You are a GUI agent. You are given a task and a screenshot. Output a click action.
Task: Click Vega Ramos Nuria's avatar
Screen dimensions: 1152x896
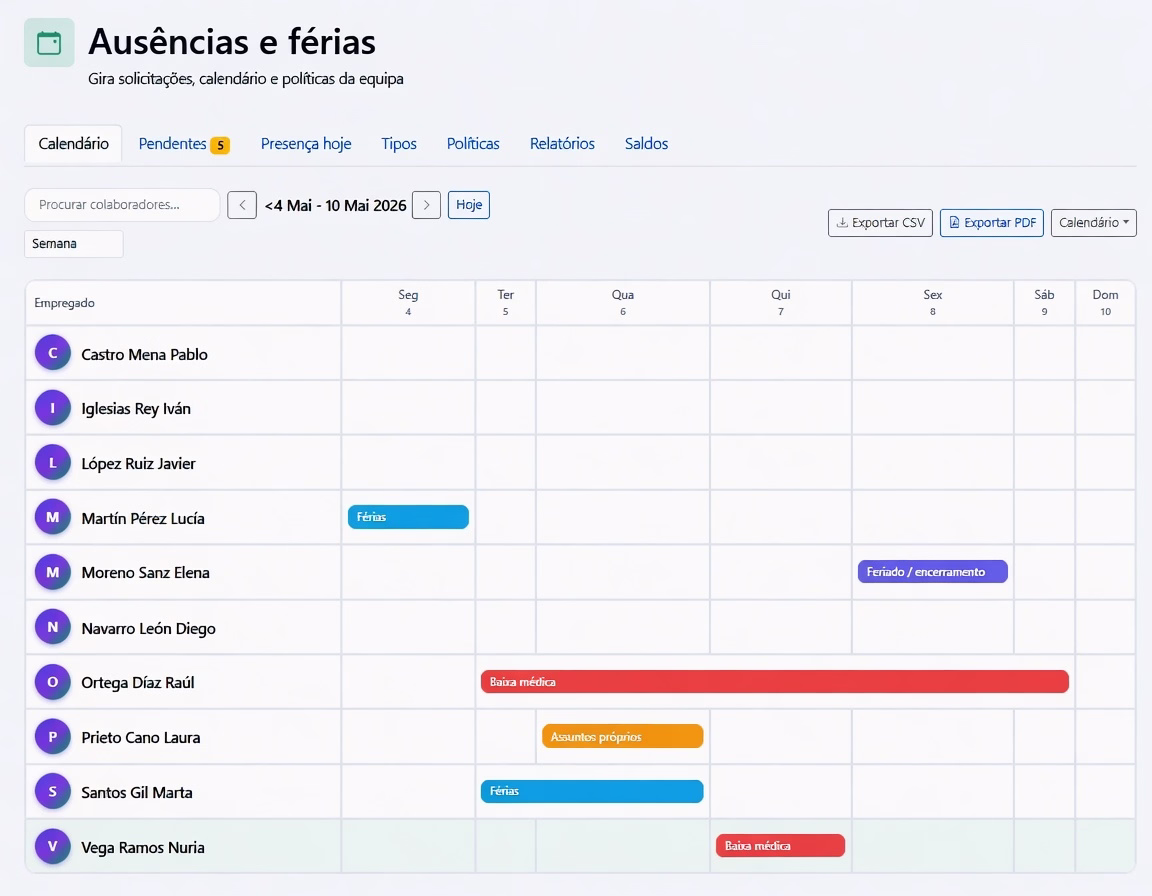(x=53, y=846)
